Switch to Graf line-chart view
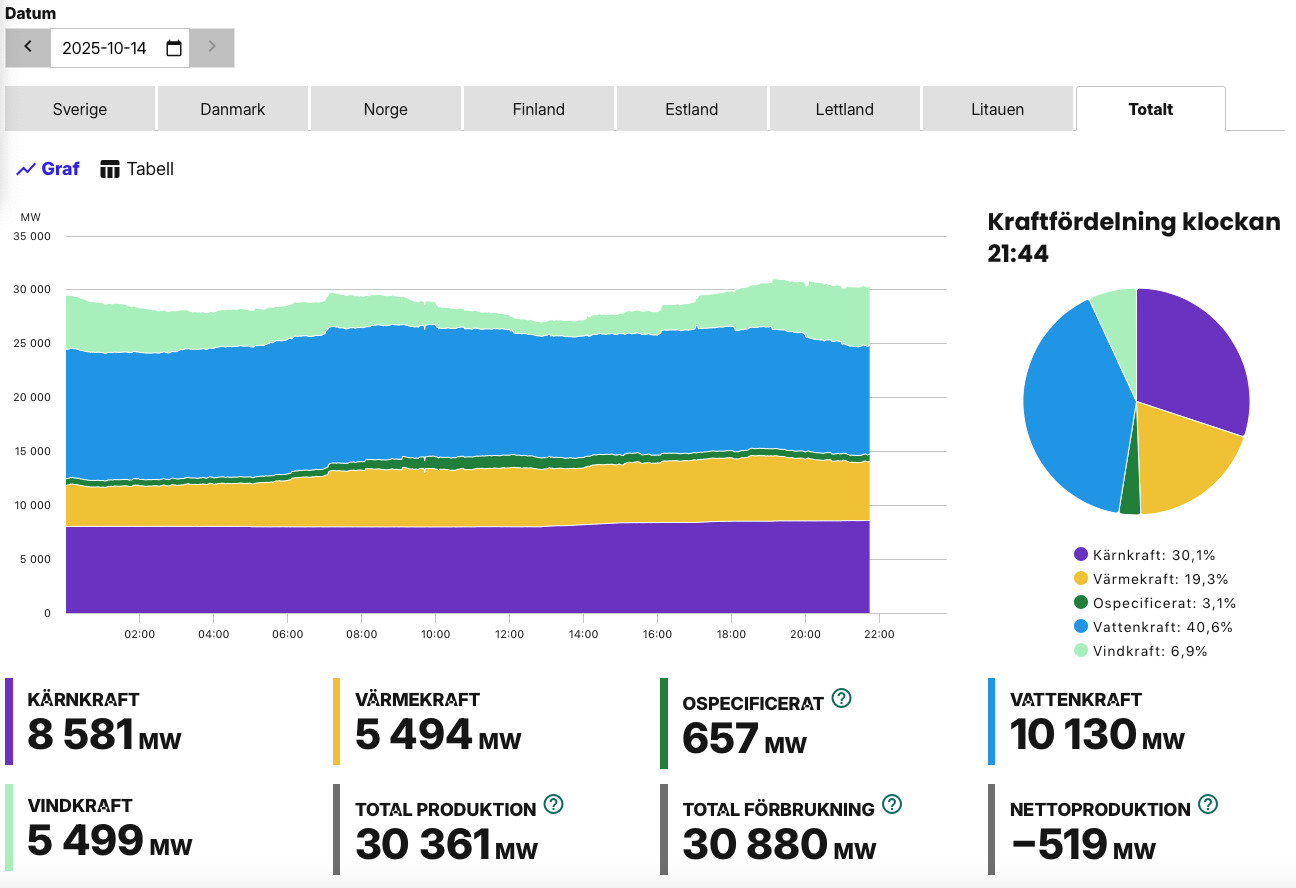The image size is (1296, 888). [x=48, y=169]
